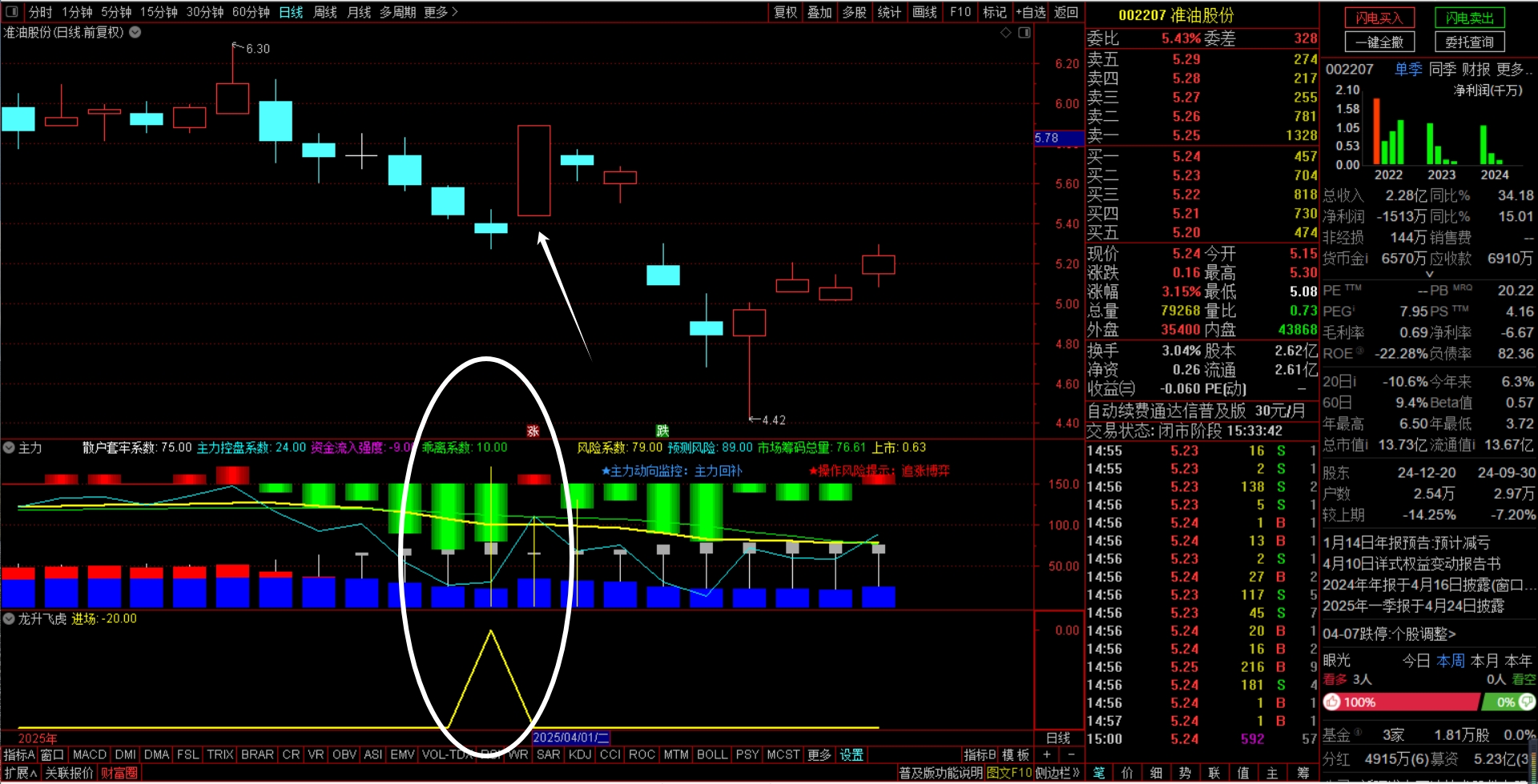The height and width of the screenshot is (784, 1538).
Task: Click the sidebar toggle icon left of 分时
Action: pos(12,12)
